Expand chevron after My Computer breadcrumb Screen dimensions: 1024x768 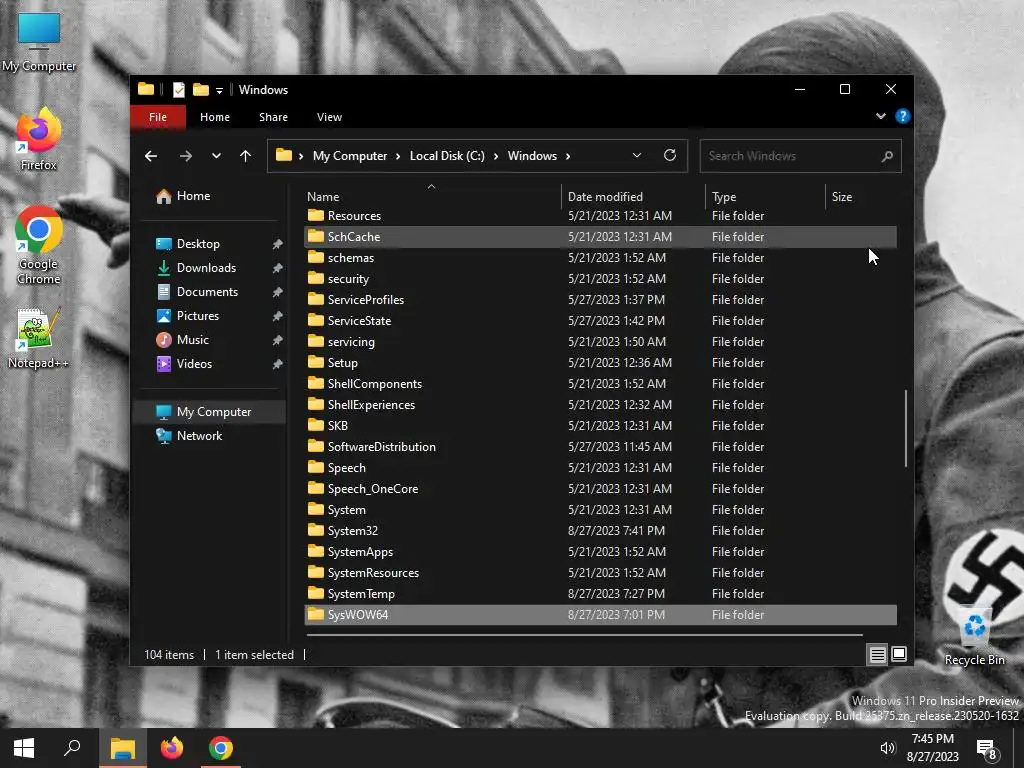[398, 156]
